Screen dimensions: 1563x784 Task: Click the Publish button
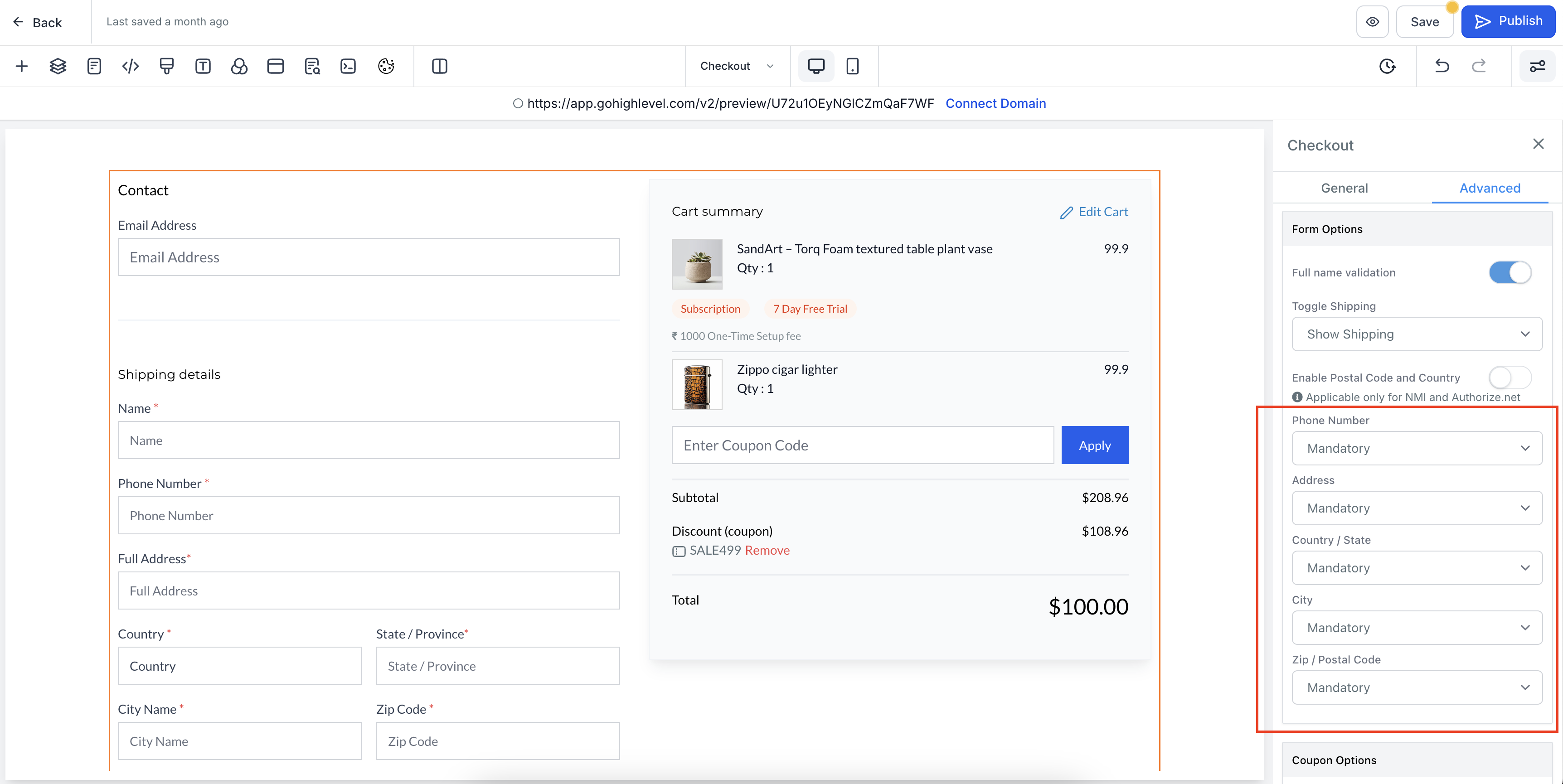coord(1508,22)
